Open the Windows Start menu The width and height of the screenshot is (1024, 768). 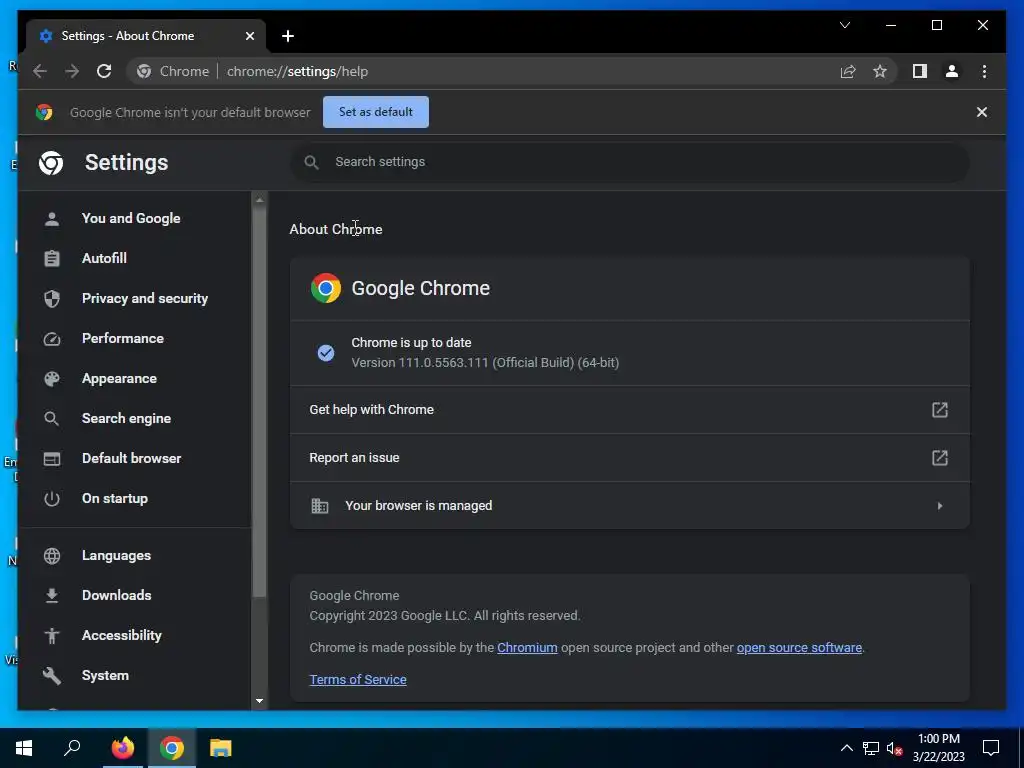[24, 748]
